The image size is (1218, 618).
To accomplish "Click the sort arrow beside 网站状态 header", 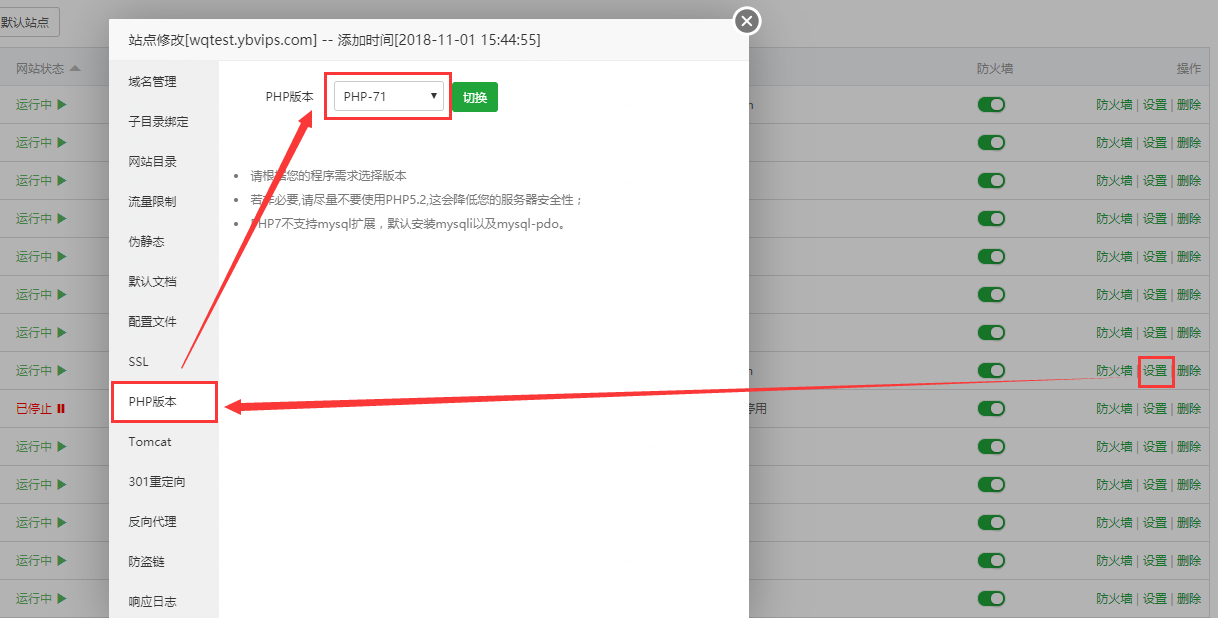I will click(x=75, y=69).
